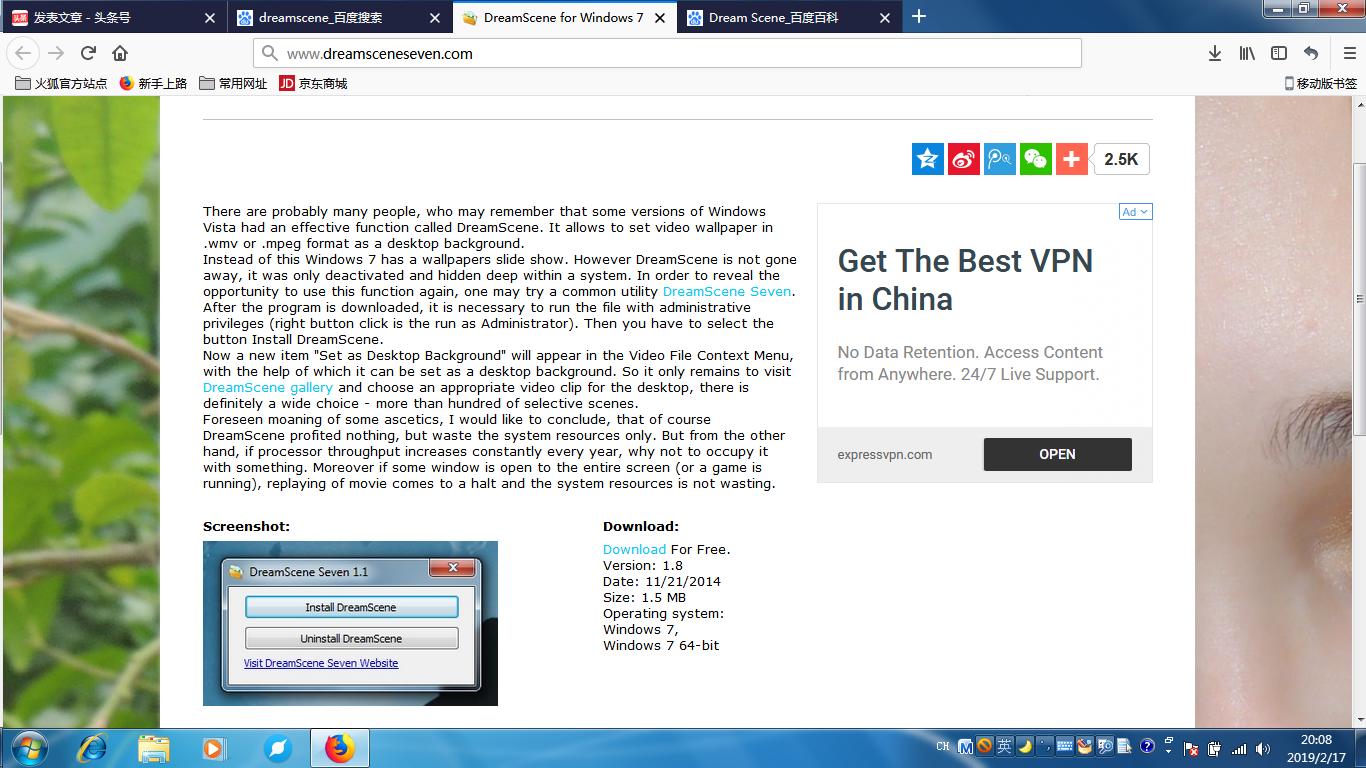Toggle the Firefox sidebar

pos(1279,53)
